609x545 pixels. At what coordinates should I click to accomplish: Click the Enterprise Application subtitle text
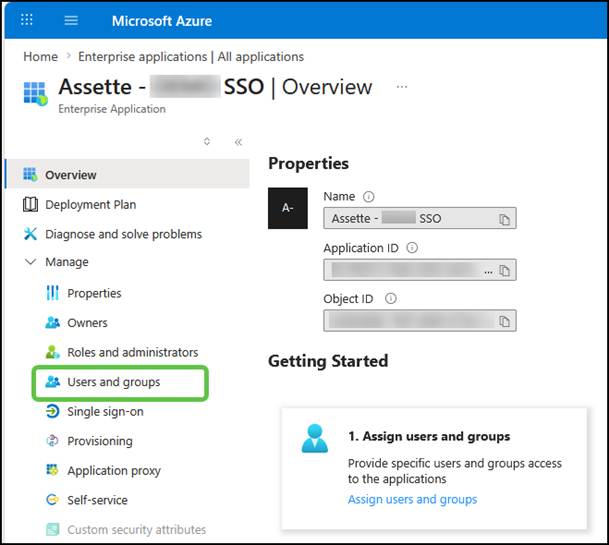pyautogui.click(x=112, y=109)
